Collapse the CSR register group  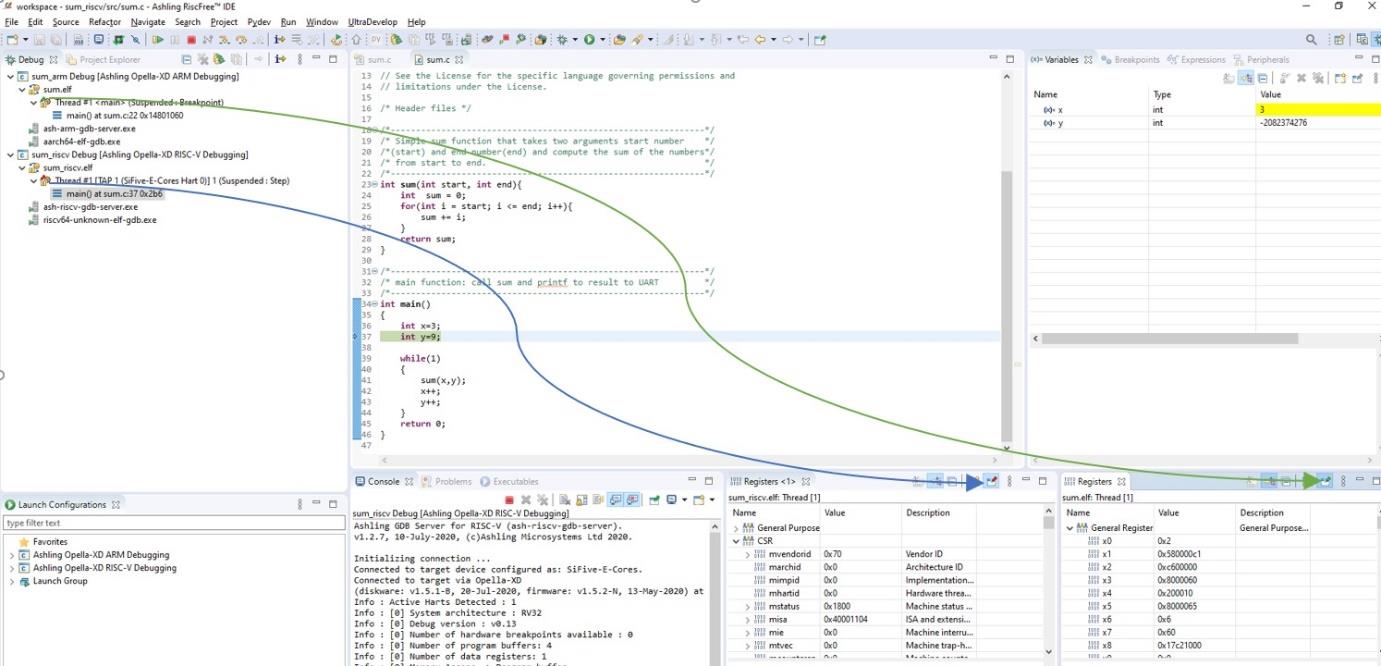736,540
